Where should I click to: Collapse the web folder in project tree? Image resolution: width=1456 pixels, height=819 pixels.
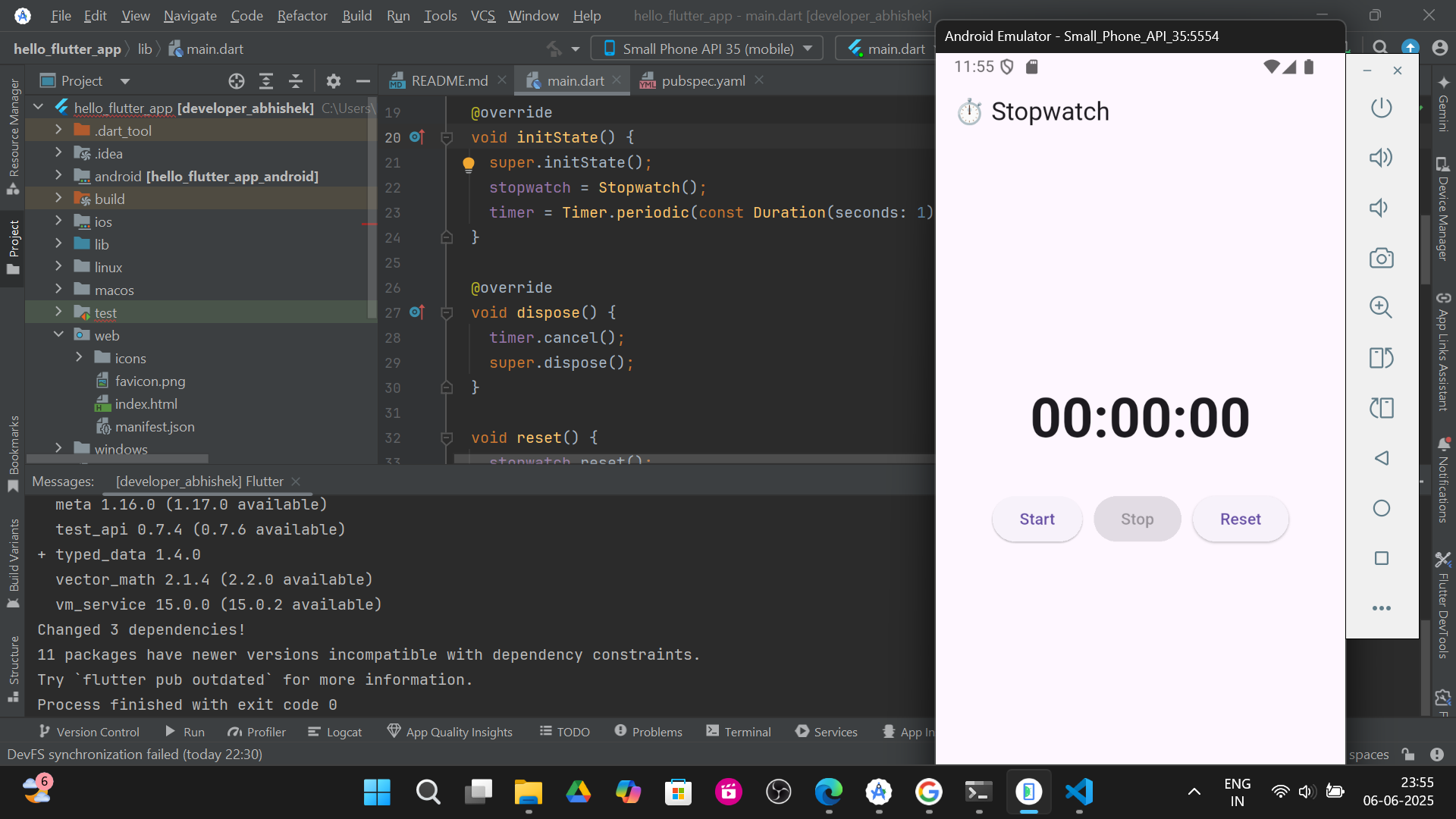click(x=58, y=335)
